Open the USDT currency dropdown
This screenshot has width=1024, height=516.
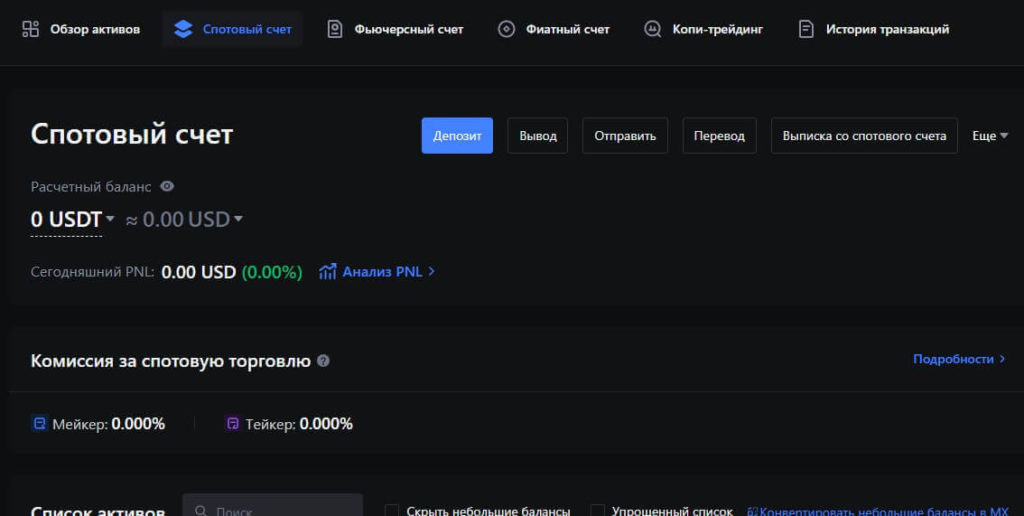(110, 219)
